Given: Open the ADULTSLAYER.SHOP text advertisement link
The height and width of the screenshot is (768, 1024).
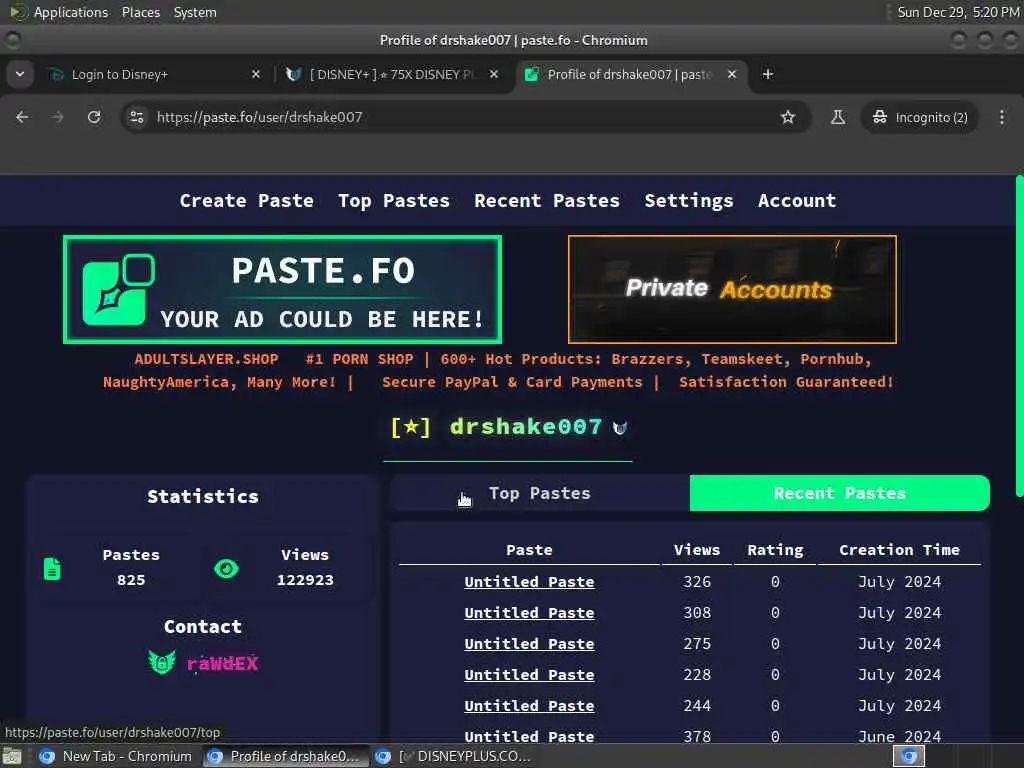Looking at the screenshot, I should [498, 370].
